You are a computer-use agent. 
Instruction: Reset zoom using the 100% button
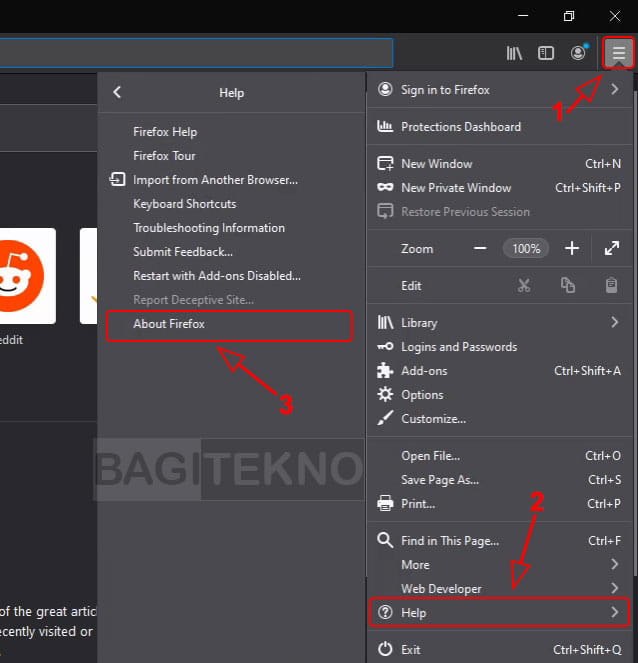[x=526, y=248]
